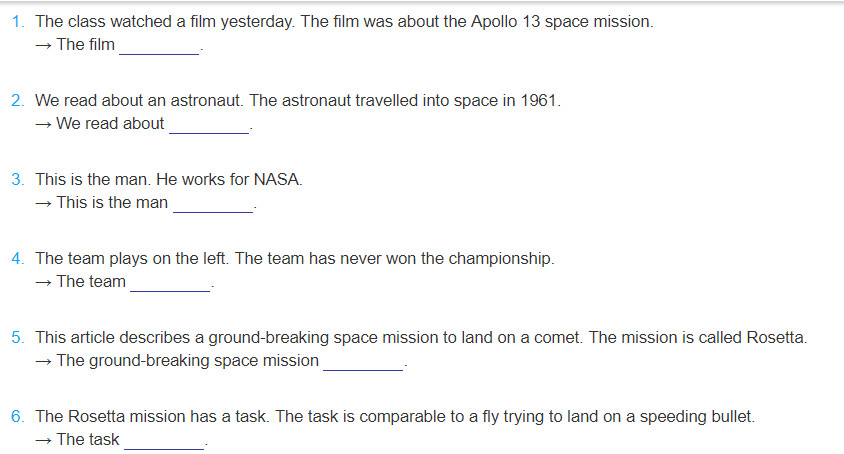Image resolution: width=844 pixels, height=454 pixels.
Task: Select question number 5 marker
Action: click(18, 338)
